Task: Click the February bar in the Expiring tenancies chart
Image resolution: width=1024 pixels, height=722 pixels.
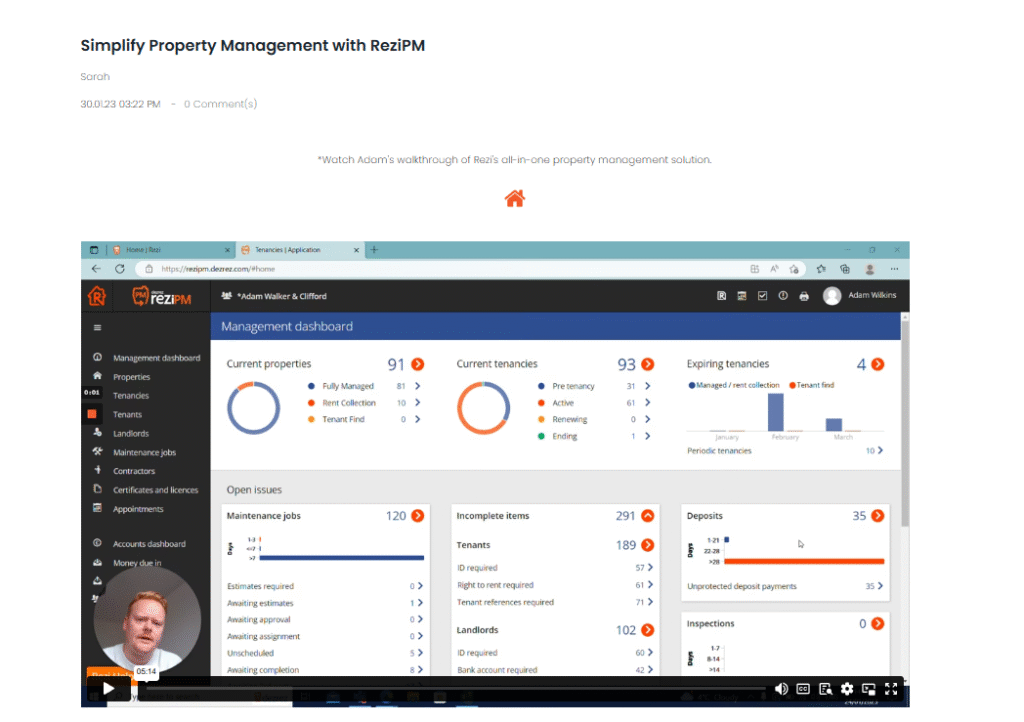Action: coord(775,412)
